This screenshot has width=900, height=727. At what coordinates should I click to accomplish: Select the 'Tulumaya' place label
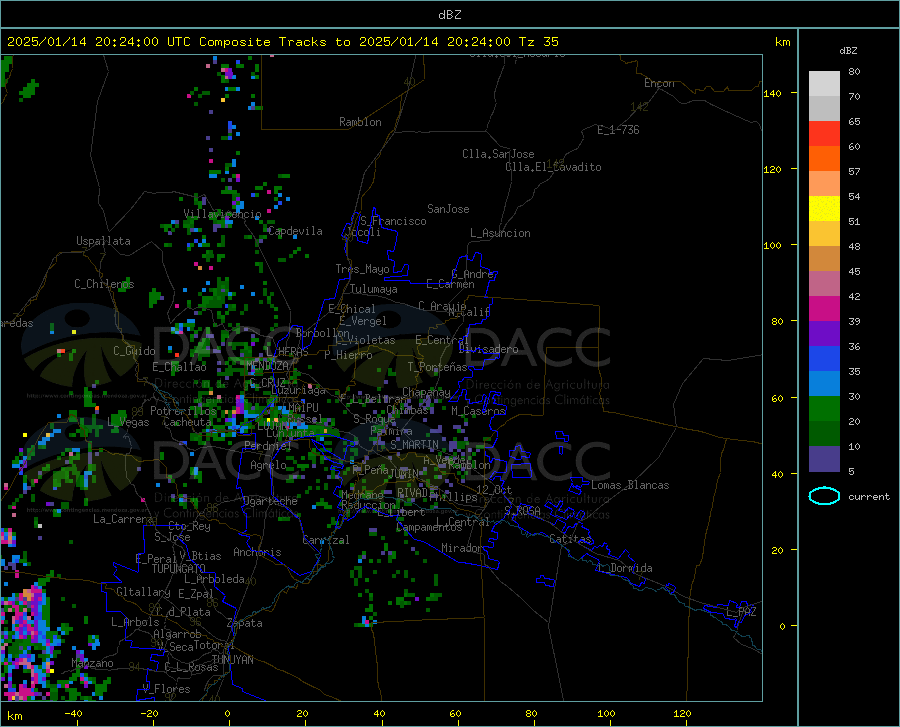coord(374,289)
